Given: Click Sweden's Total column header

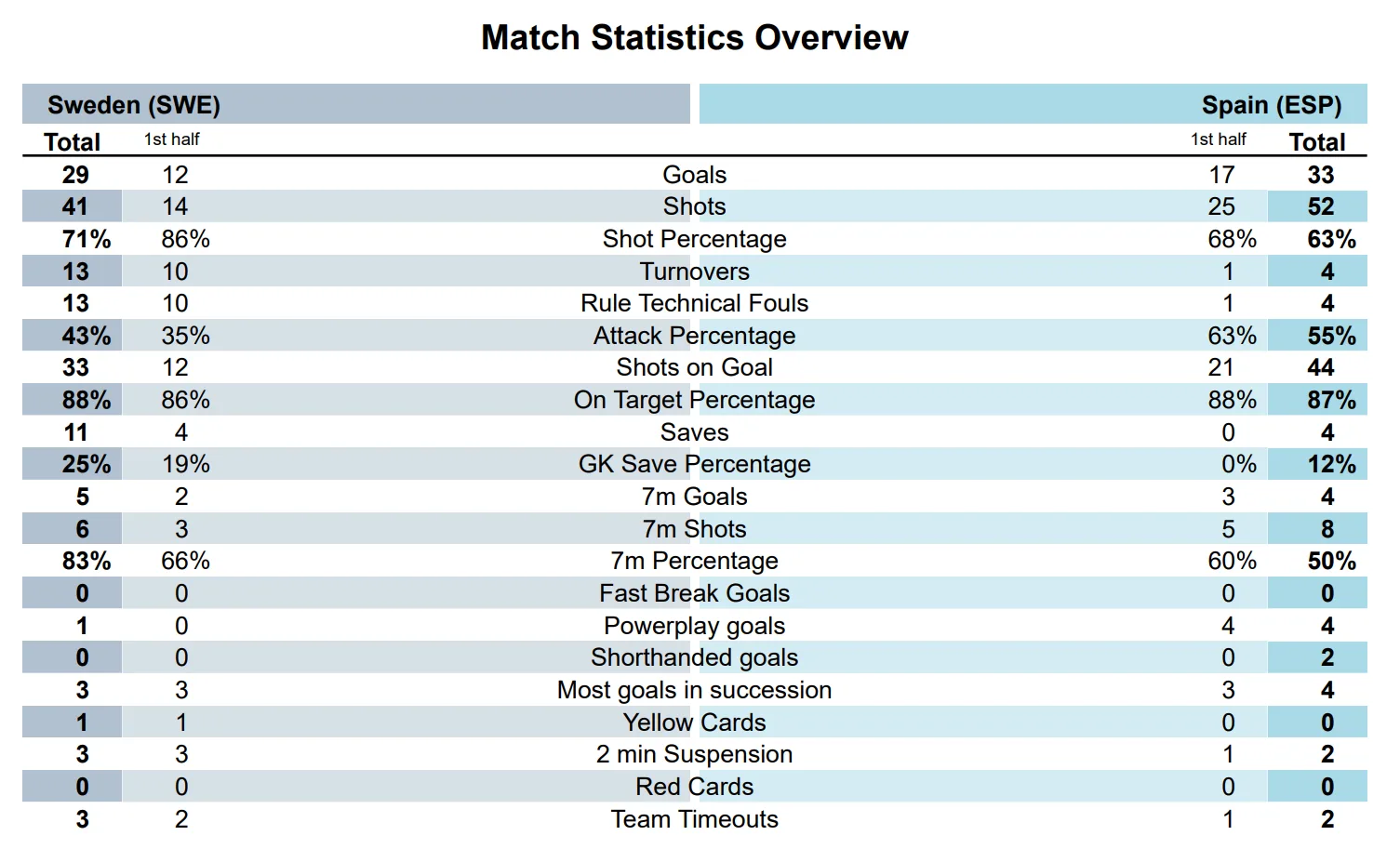Looking at the screenshot, I should [x=73, y=142].
